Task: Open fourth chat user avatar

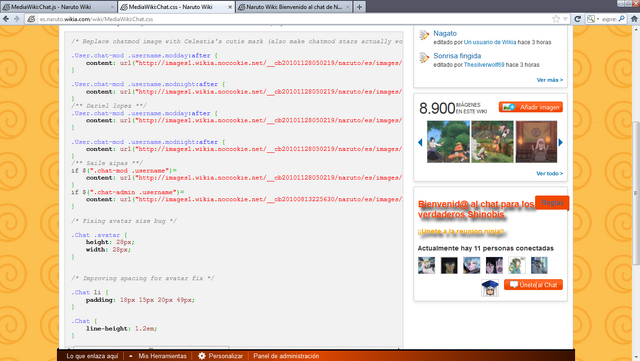Action: point(494,265)
